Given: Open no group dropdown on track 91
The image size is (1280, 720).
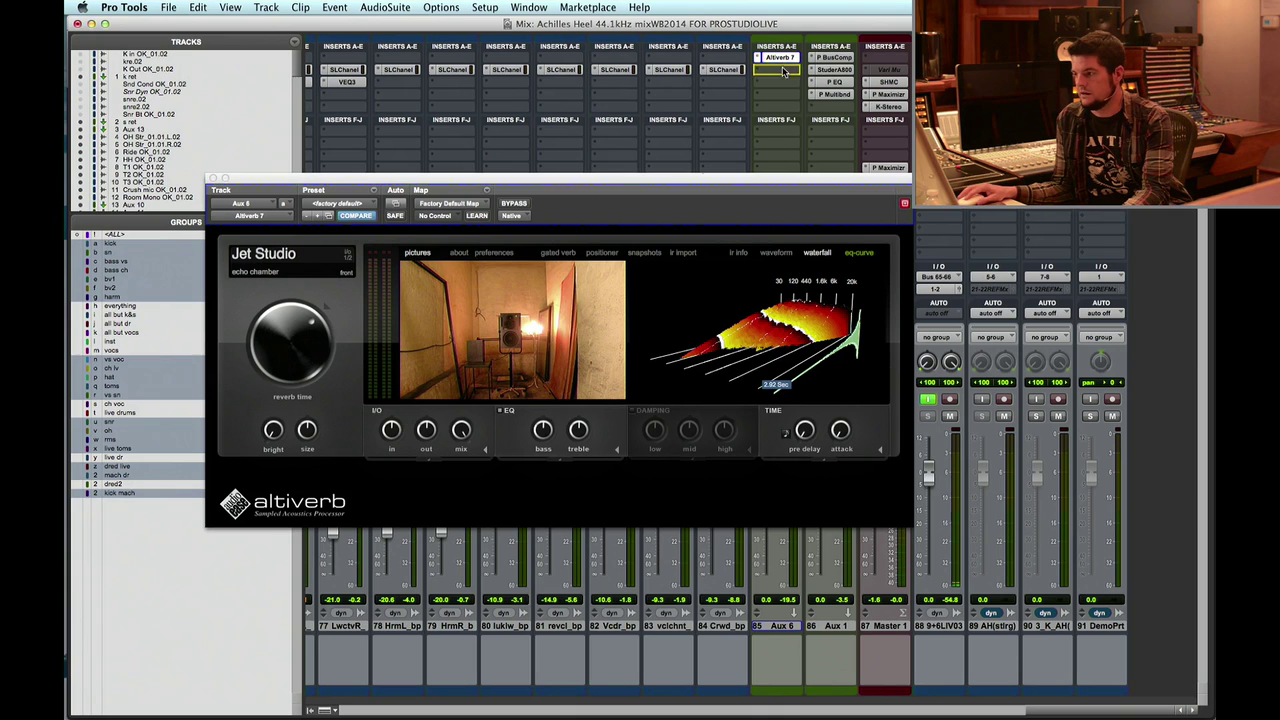Looking at the screenshot, I should [1100, 337].
